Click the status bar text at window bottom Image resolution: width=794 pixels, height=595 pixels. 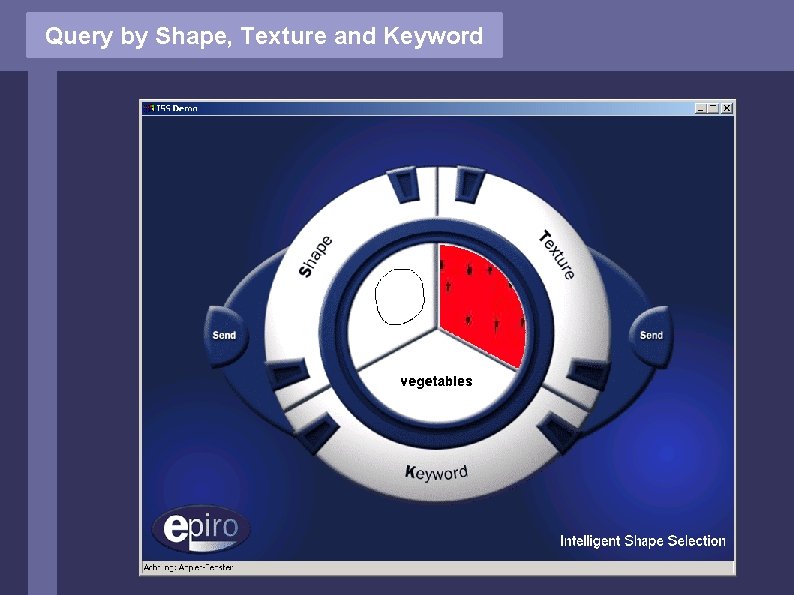tap(188, 568)
